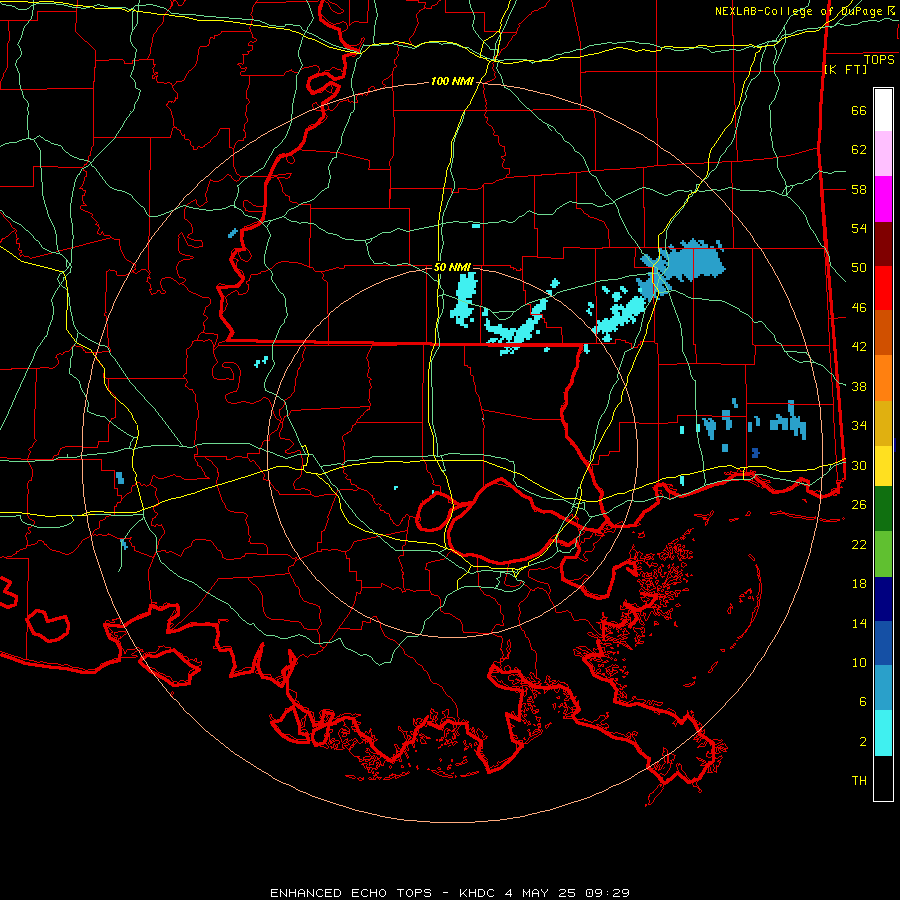Click the TH threshold label on the legend
Screen dimensions: 900x900
point(859,781)
